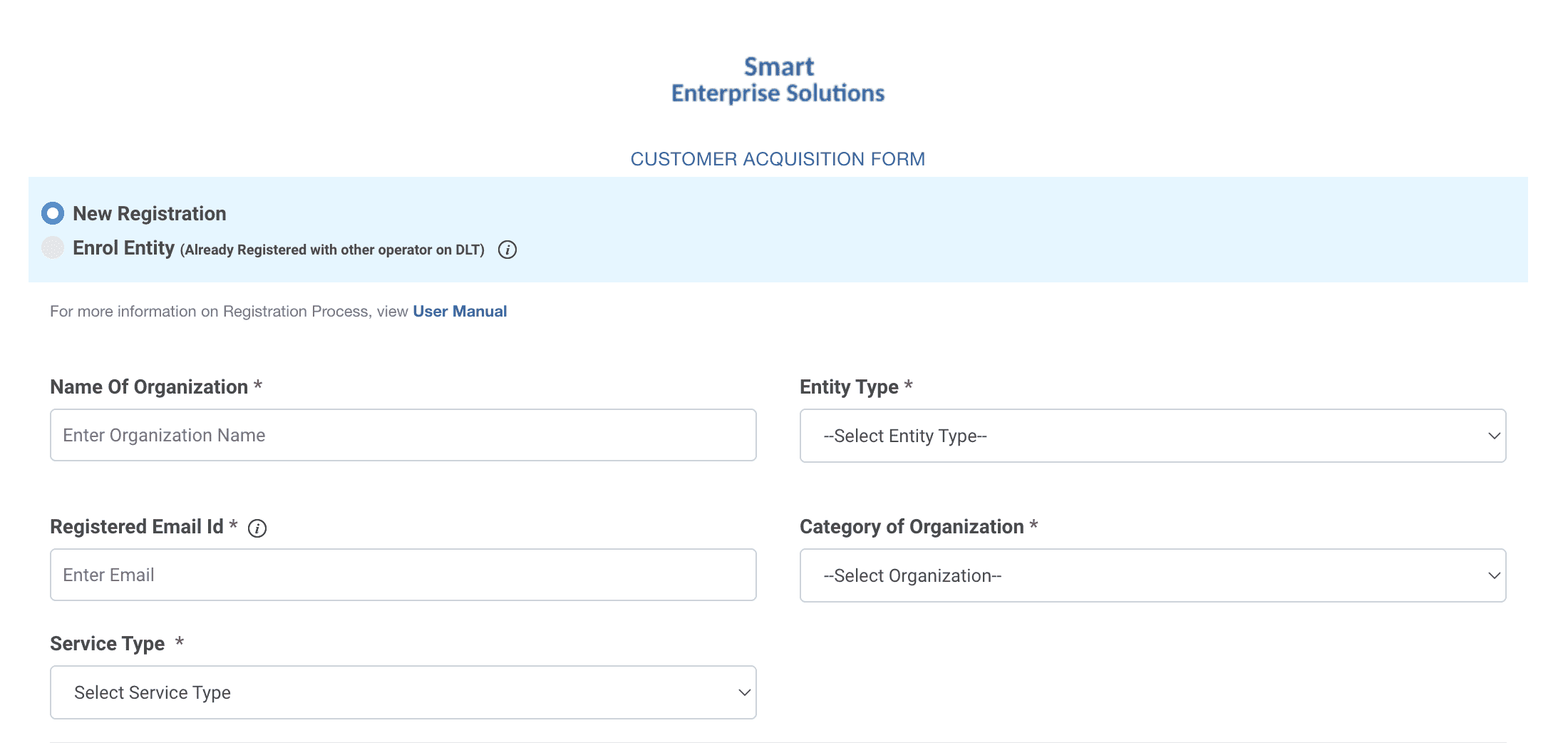Open the User Manual link
The width and height of the screenshot is (1568, 743).
point(460,311)
